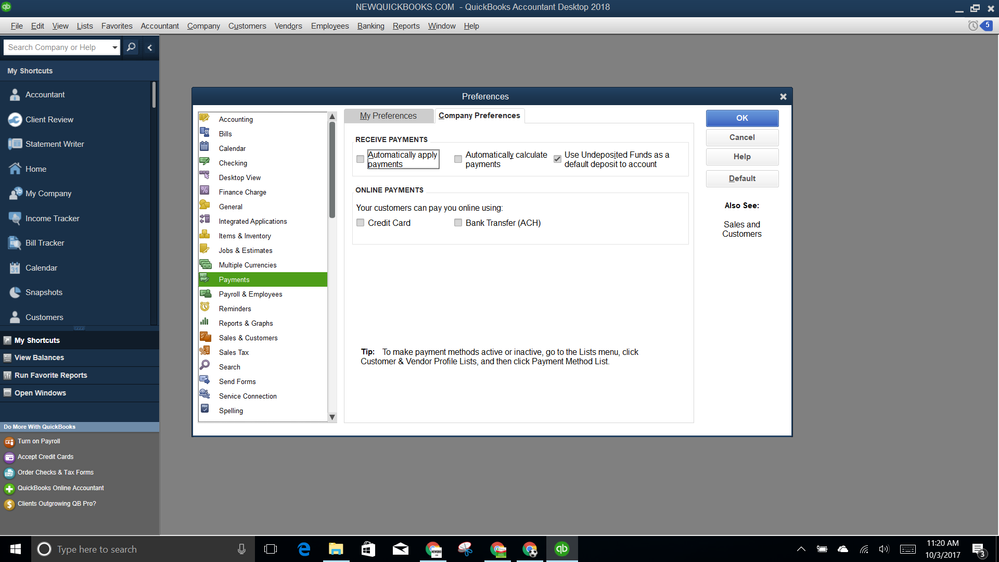The height and width of the screenshot is (562, 999).
Task: Open Sales and Customers also-see link
Action: pyautogui.click(x=742, y=229)
